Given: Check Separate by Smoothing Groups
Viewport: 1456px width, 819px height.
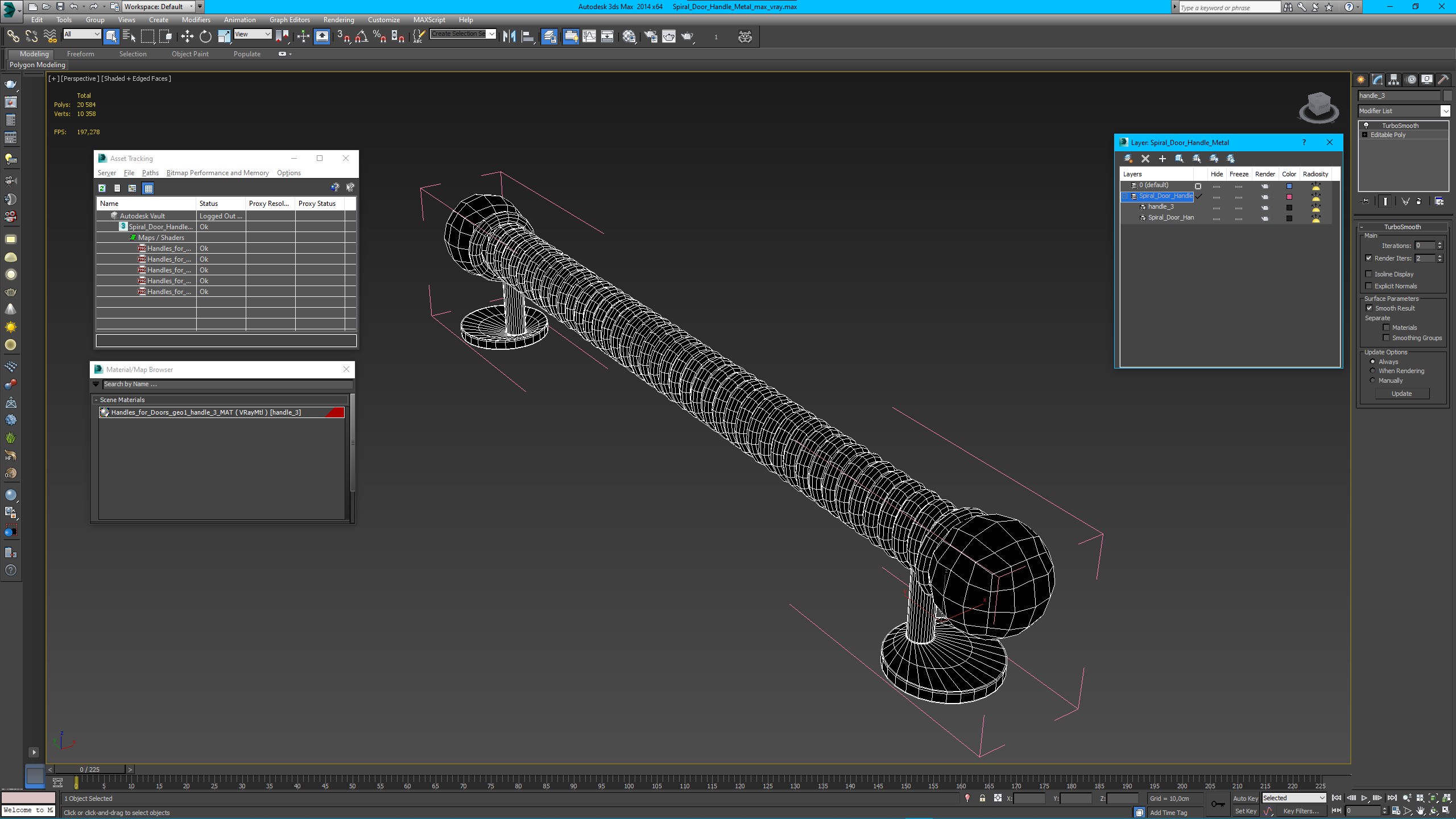Looking at the screenshot, I should [x=1386, y=338].
